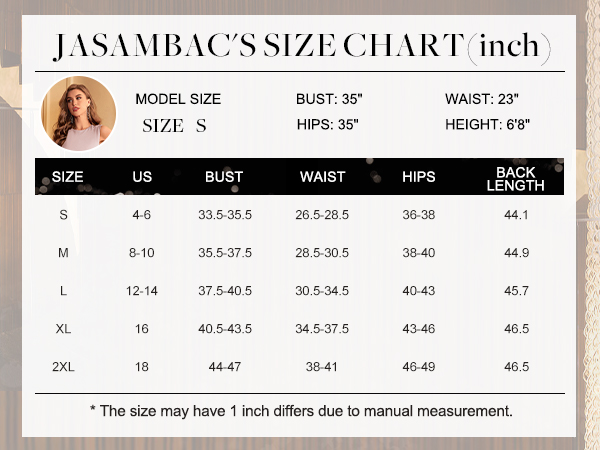
Task: Click the model's circular portrait photo
Action: click(78, 113)
